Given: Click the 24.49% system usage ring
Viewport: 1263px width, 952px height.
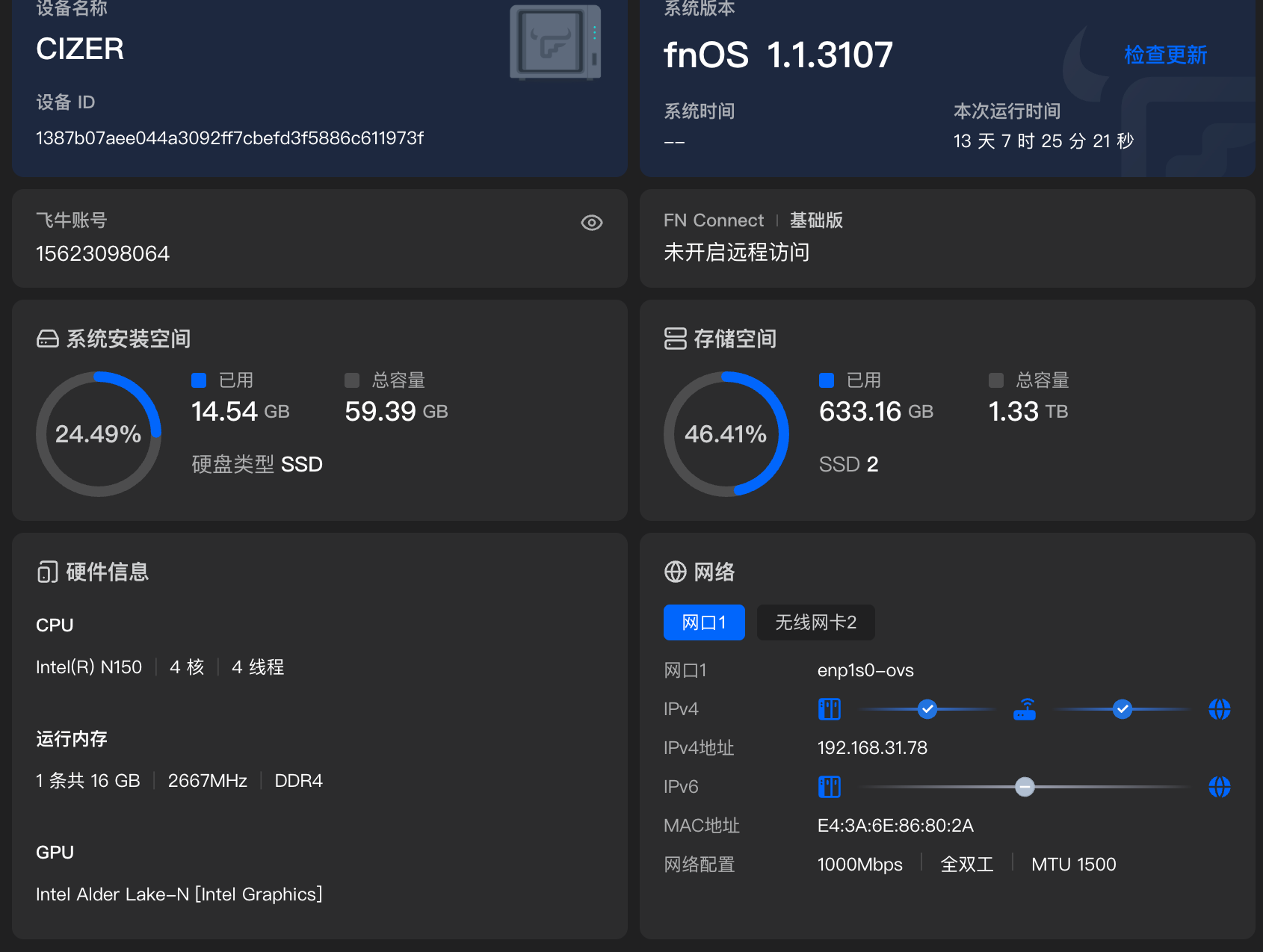Looking at the screenshot, I should coord(99,434).
